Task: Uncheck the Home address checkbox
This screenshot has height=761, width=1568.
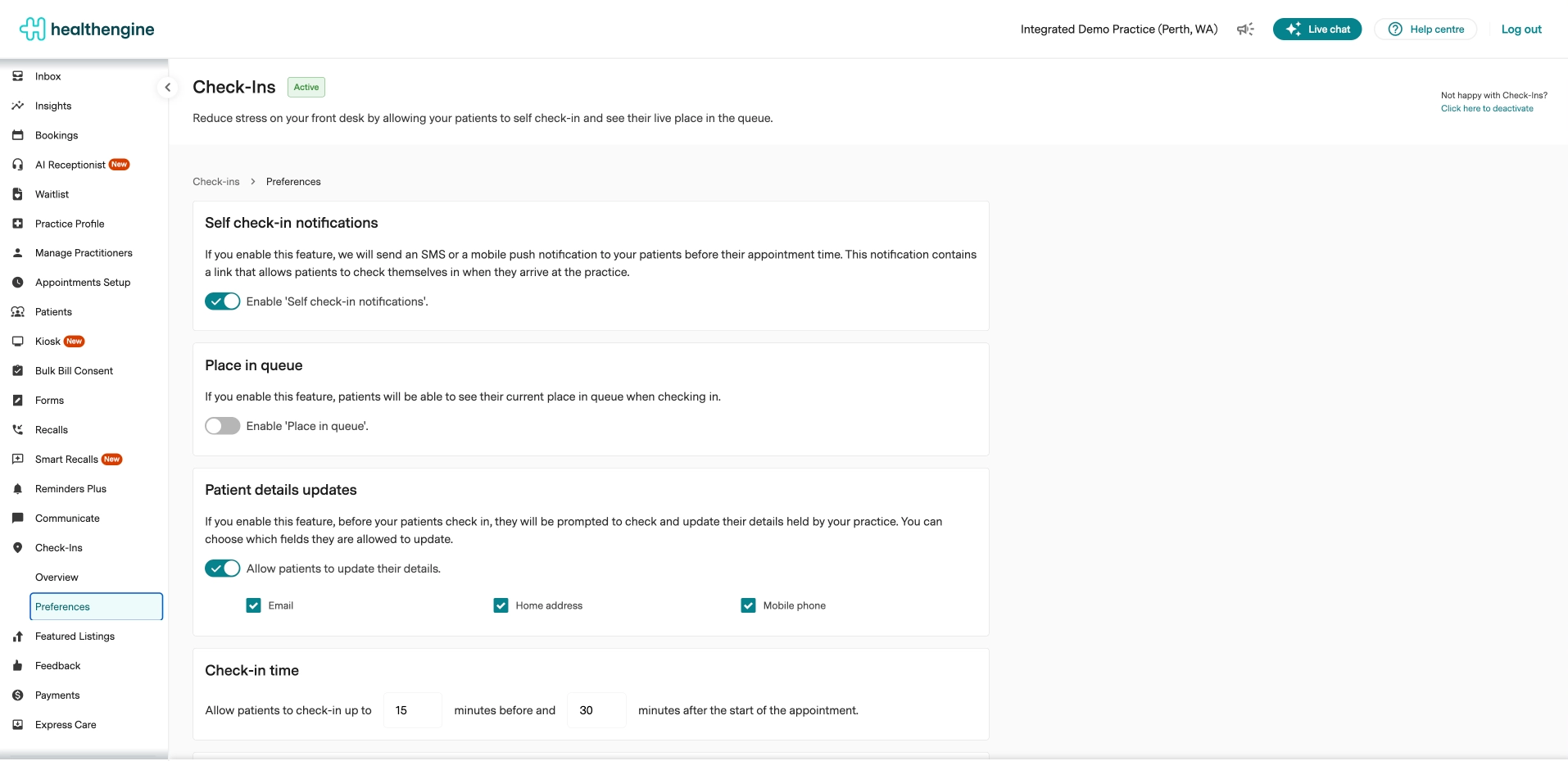Action: coord(501,605)
